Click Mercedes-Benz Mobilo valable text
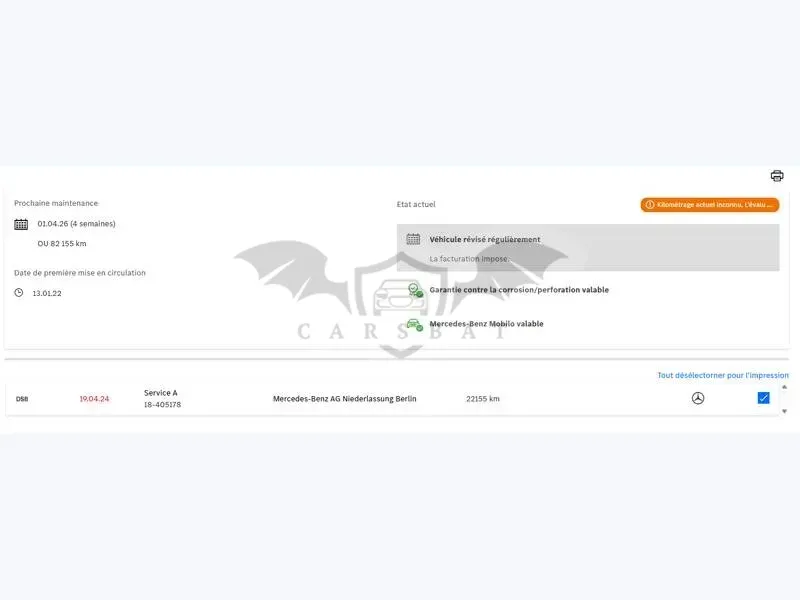Viewport: 800px width, 600px height. (486, 323)
